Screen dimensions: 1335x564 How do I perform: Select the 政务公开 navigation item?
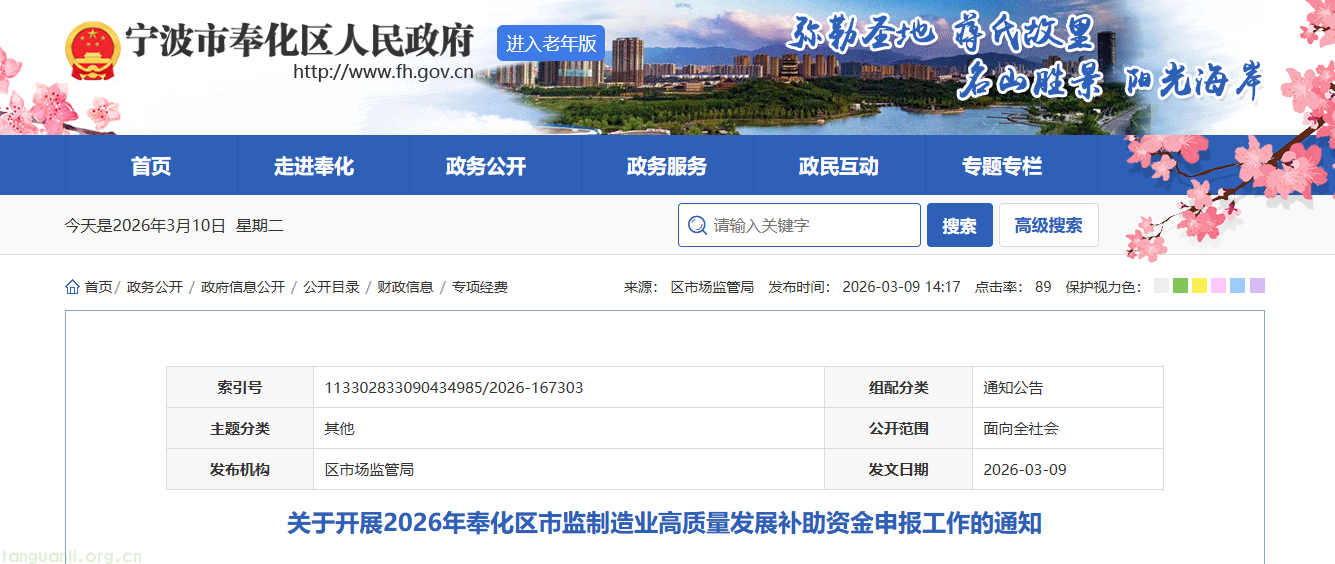click(x=486, y=166)
